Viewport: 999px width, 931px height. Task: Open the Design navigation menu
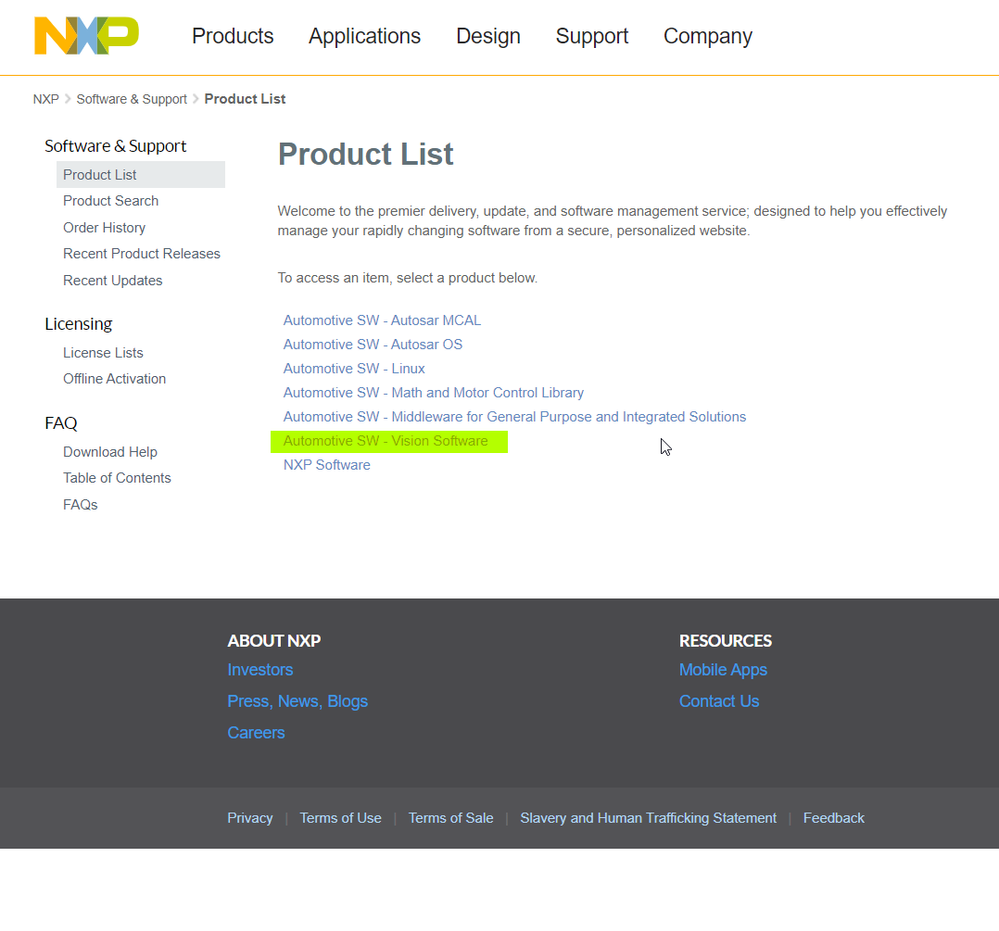(488, 36)
